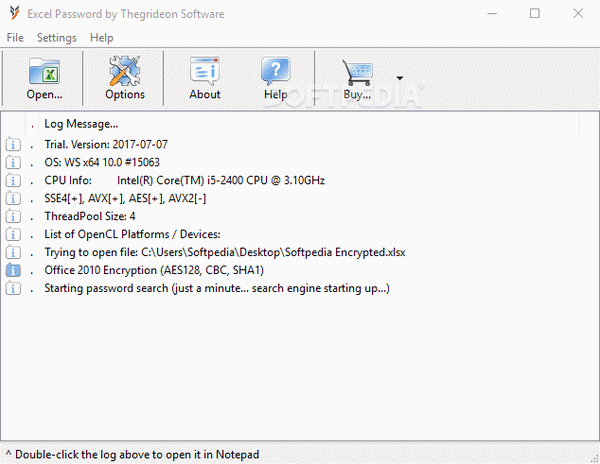Click the Log Message... column header
The image size is (600, 464).
tap(81, 124)
